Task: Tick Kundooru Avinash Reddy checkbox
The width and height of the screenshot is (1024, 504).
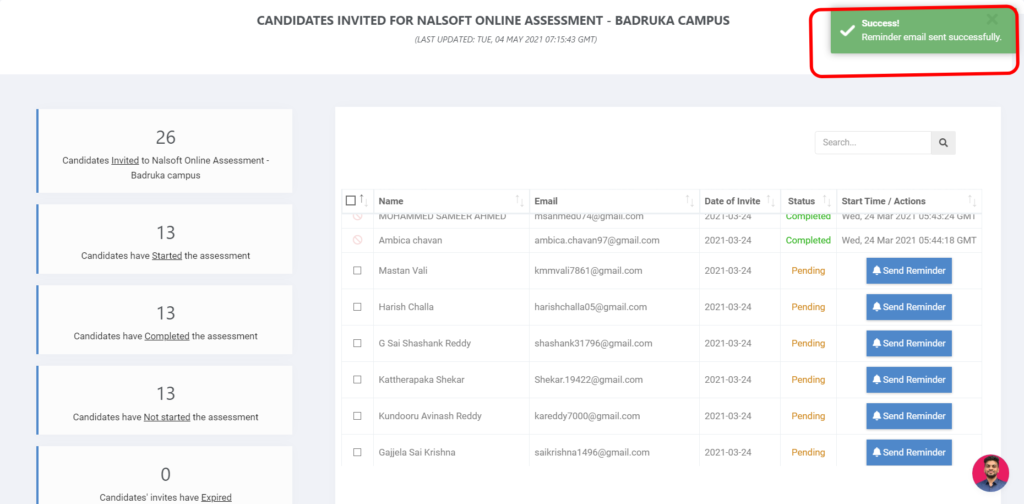Action: 357,416
